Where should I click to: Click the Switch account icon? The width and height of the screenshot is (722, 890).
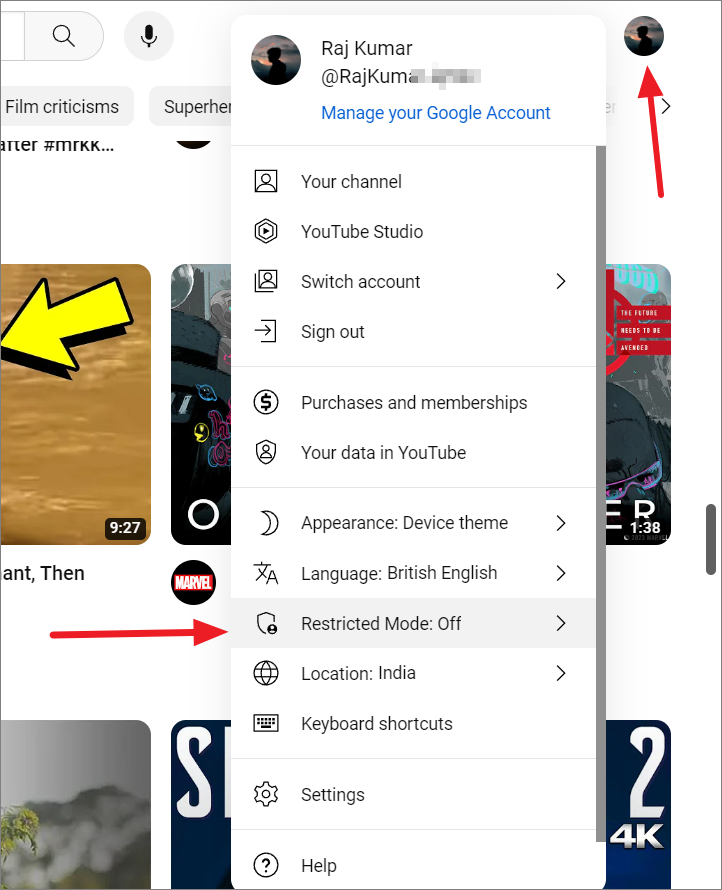point(266,282)
